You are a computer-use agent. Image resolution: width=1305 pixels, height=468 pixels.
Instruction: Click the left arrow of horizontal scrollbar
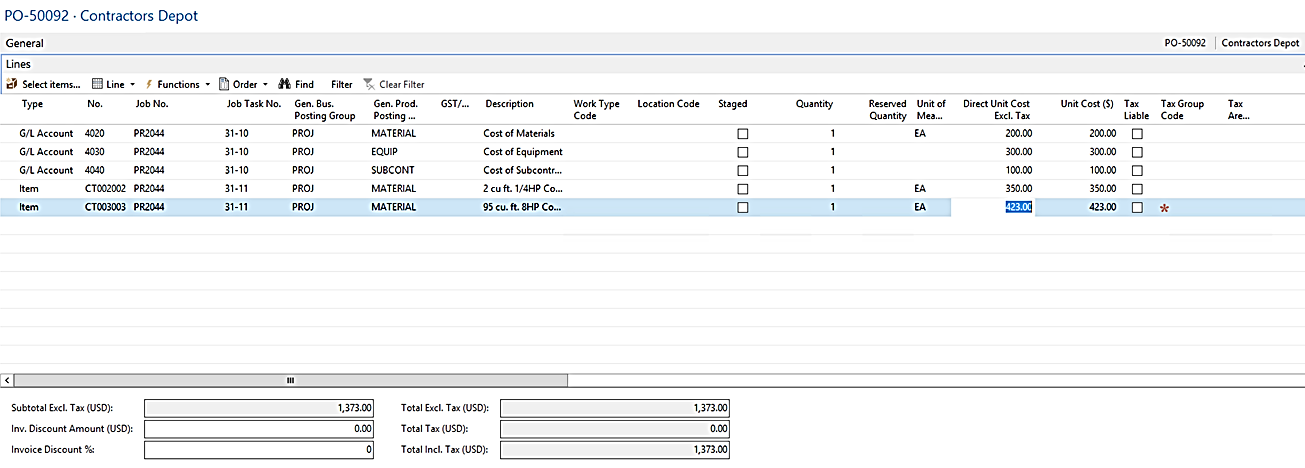tap(8, 380)
